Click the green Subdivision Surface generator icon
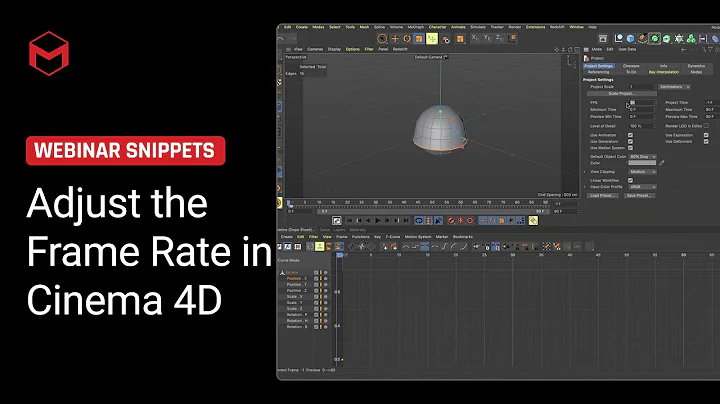Image resolution: width=720 pixels, height=404 pixels. point(655,39)
